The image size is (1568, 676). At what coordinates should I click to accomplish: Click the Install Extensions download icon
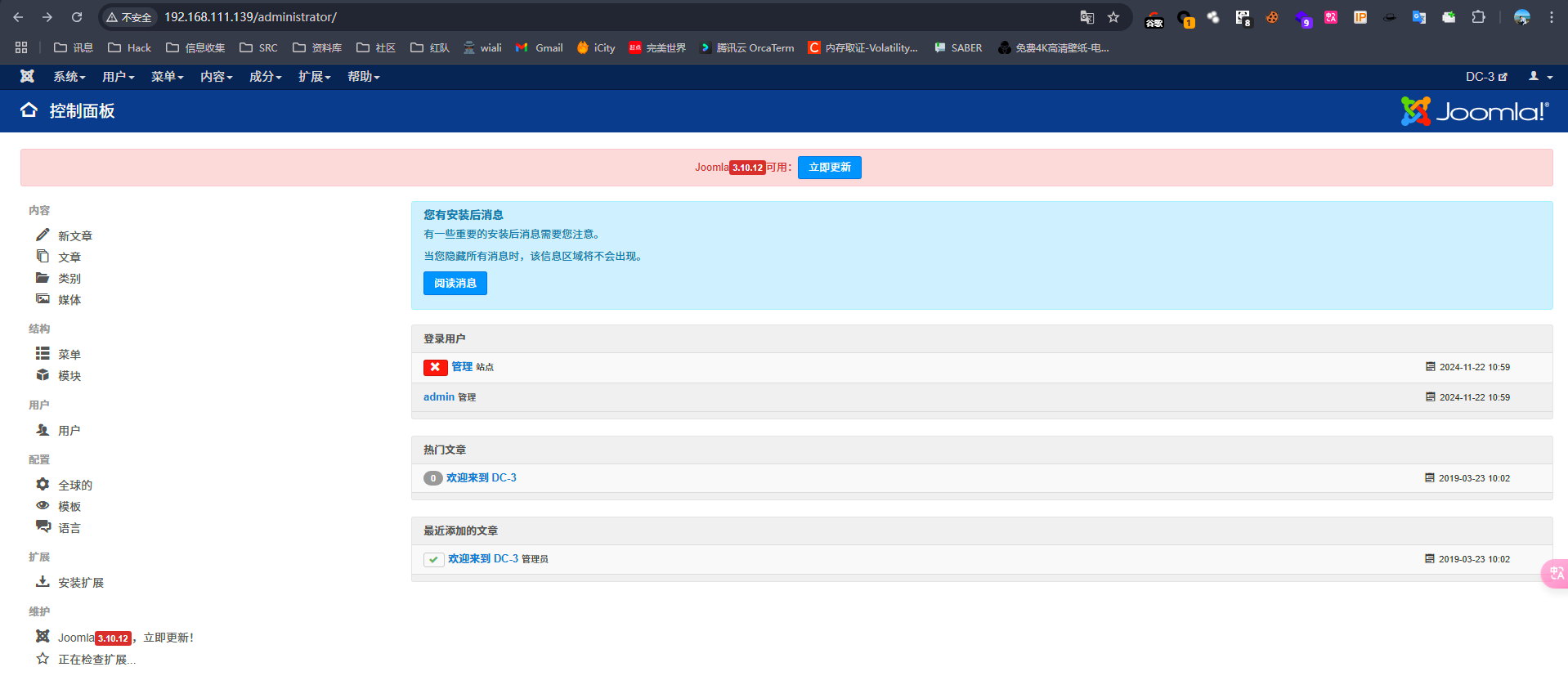(43, 582)
